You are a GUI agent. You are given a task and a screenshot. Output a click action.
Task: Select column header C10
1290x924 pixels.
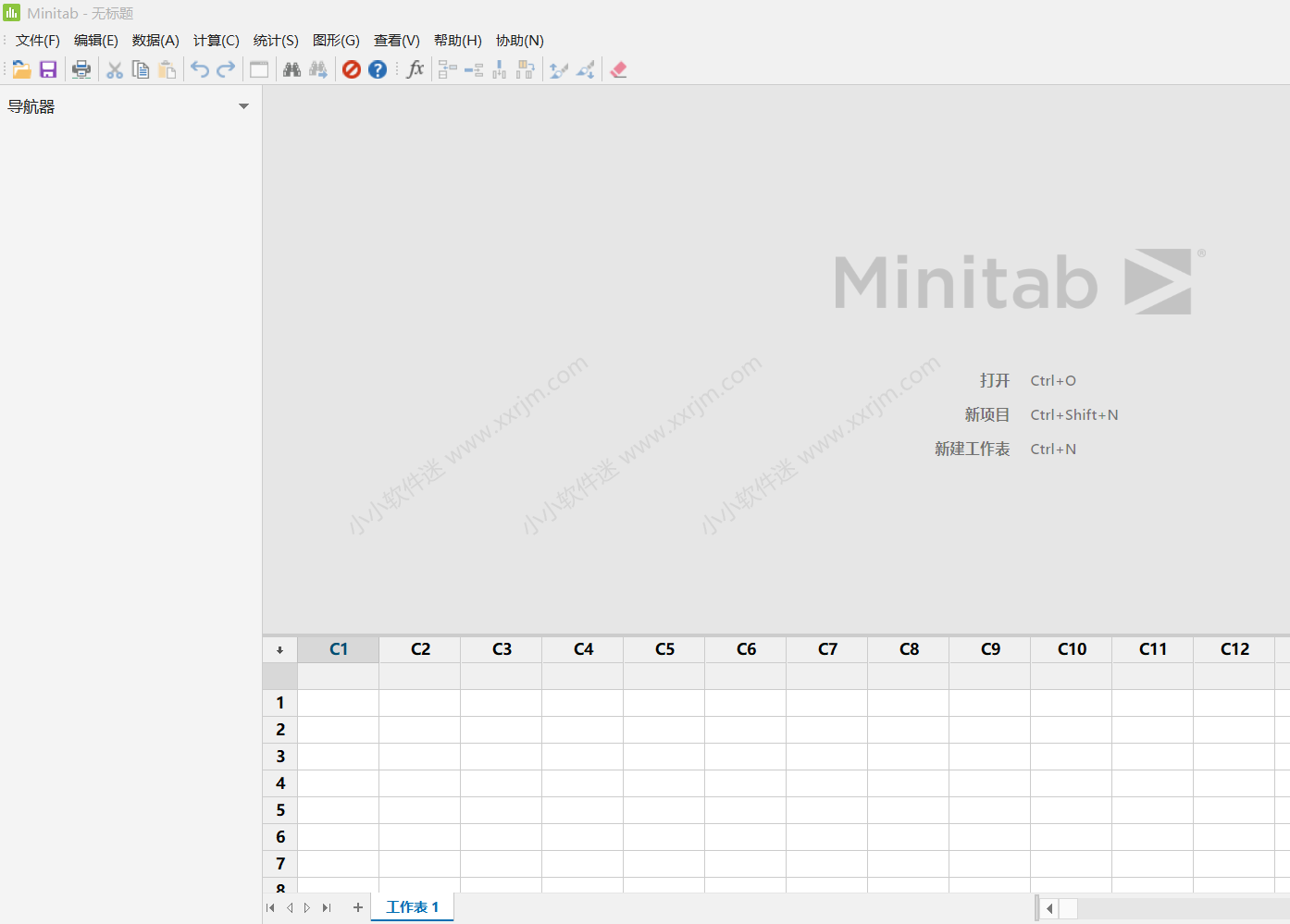point(1072,649)
